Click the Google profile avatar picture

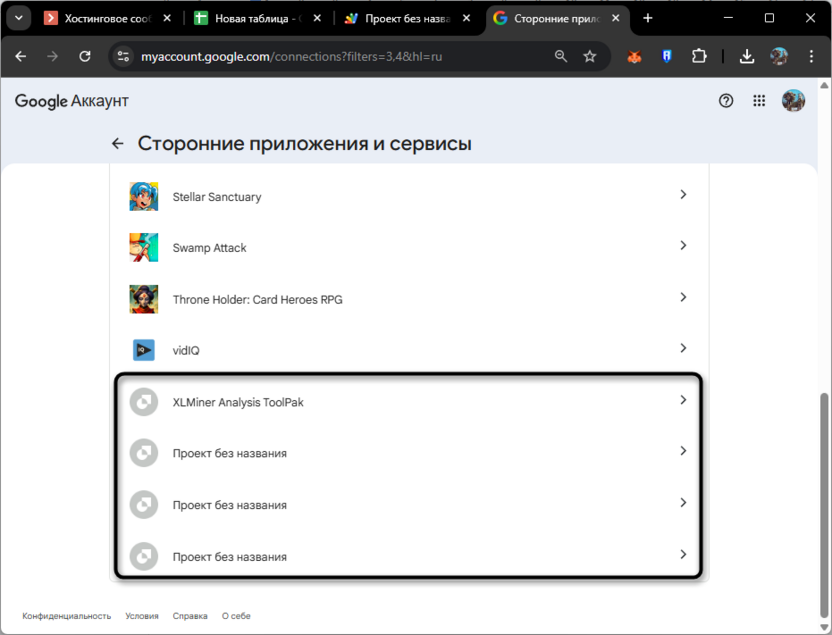pyautogui.click(x=792, y=100)
